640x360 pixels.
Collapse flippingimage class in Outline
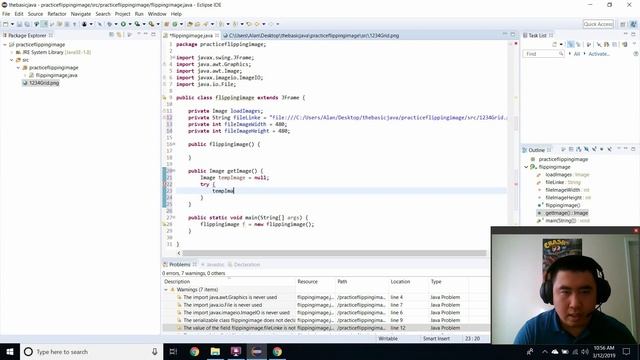pos(526,167)
